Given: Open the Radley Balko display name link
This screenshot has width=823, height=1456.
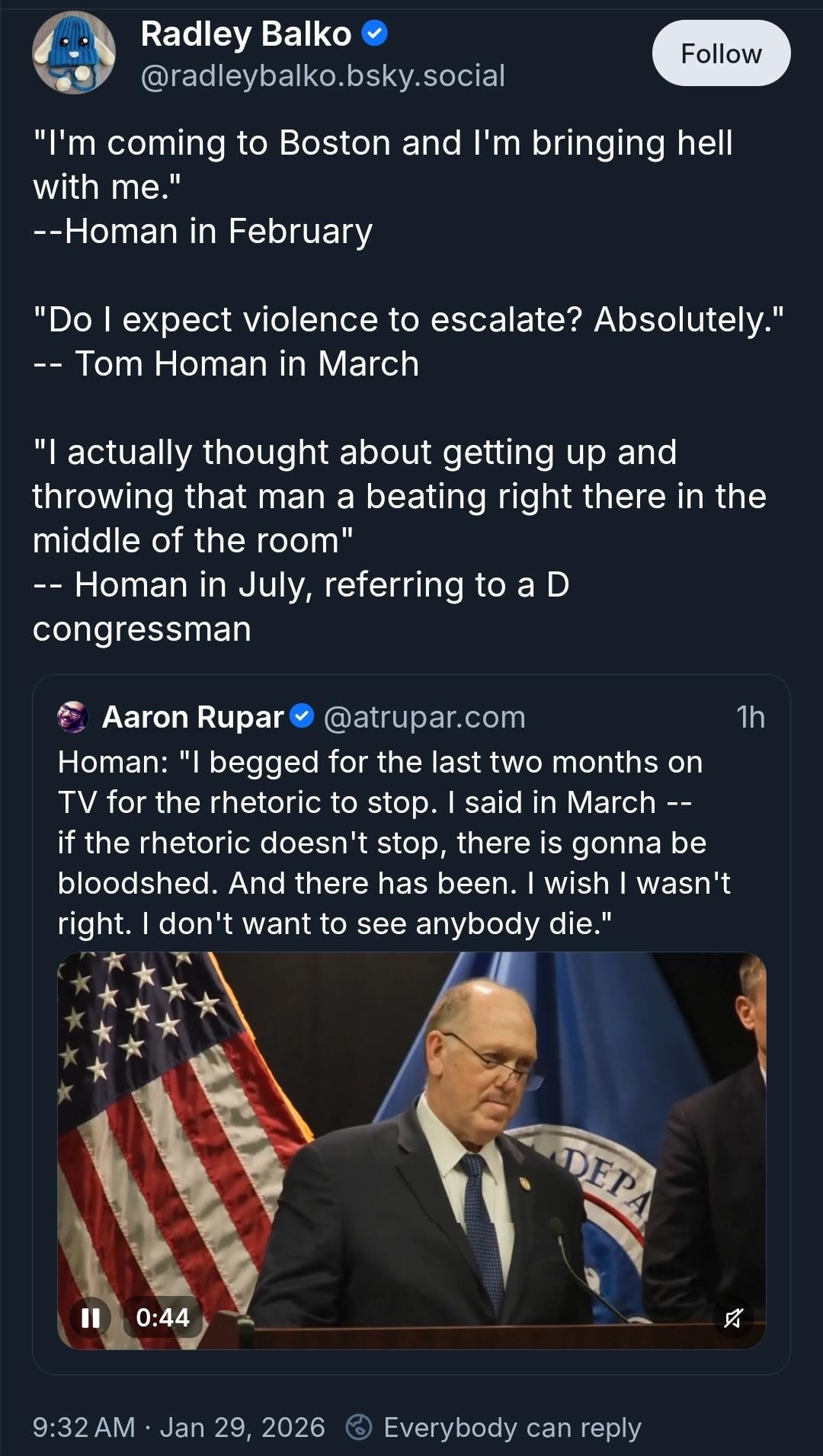Looking at the screenshot, I should [x=245, y=34].
